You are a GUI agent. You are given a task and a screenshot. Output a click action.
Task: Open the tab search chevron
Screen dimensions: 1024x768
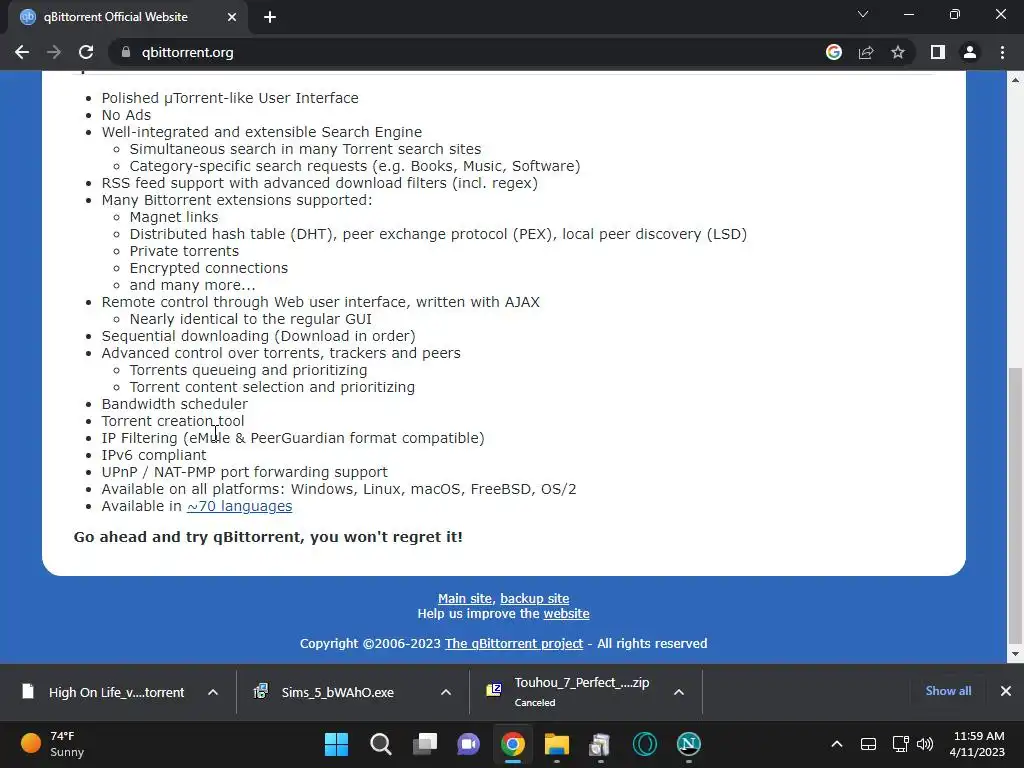(863, 14)
